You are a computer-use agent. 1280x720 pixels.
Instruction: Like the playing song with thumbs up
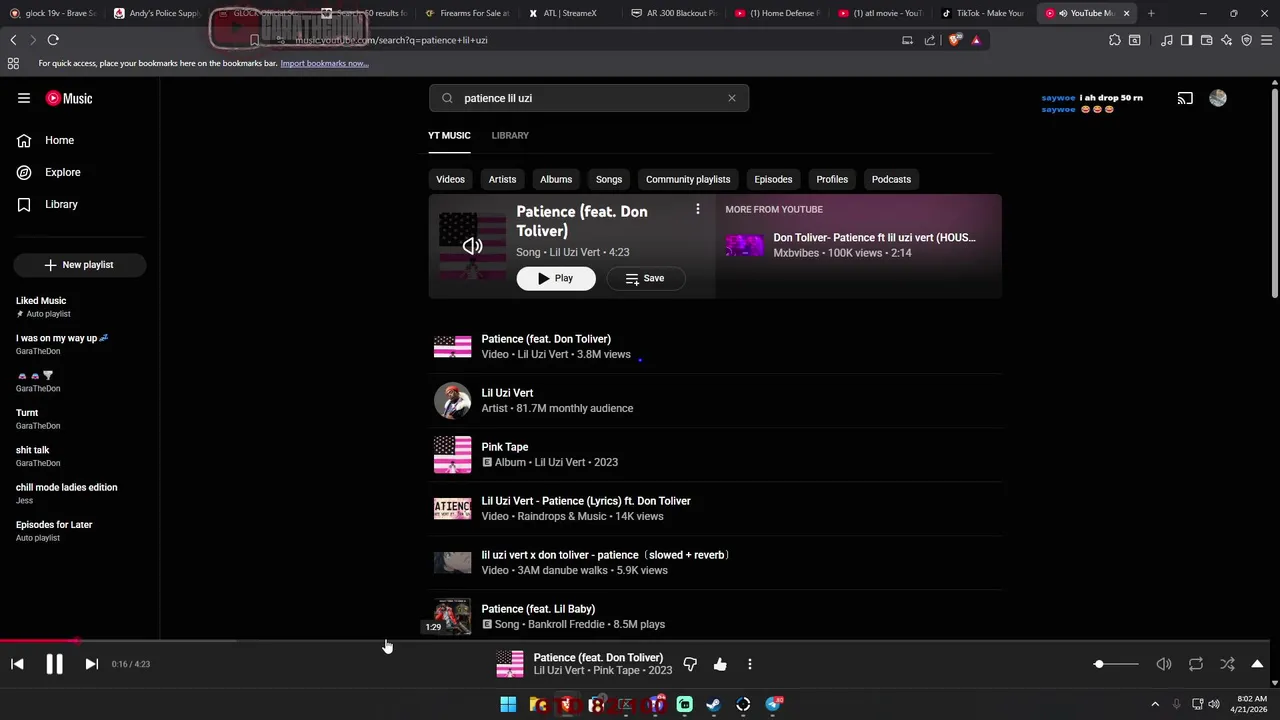720,664
